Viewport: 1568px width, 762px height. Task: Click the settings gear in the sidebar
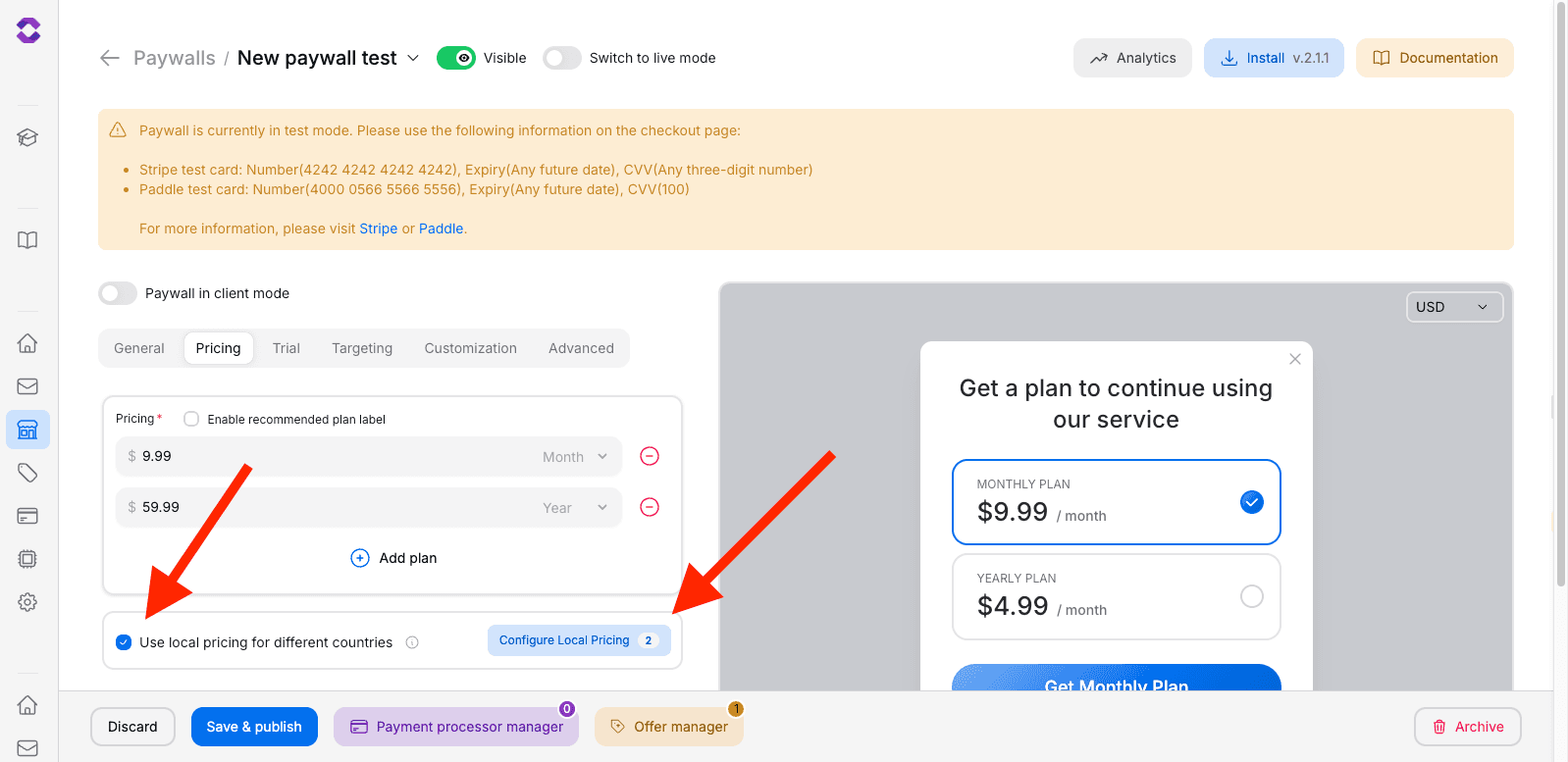click(27, 601)
